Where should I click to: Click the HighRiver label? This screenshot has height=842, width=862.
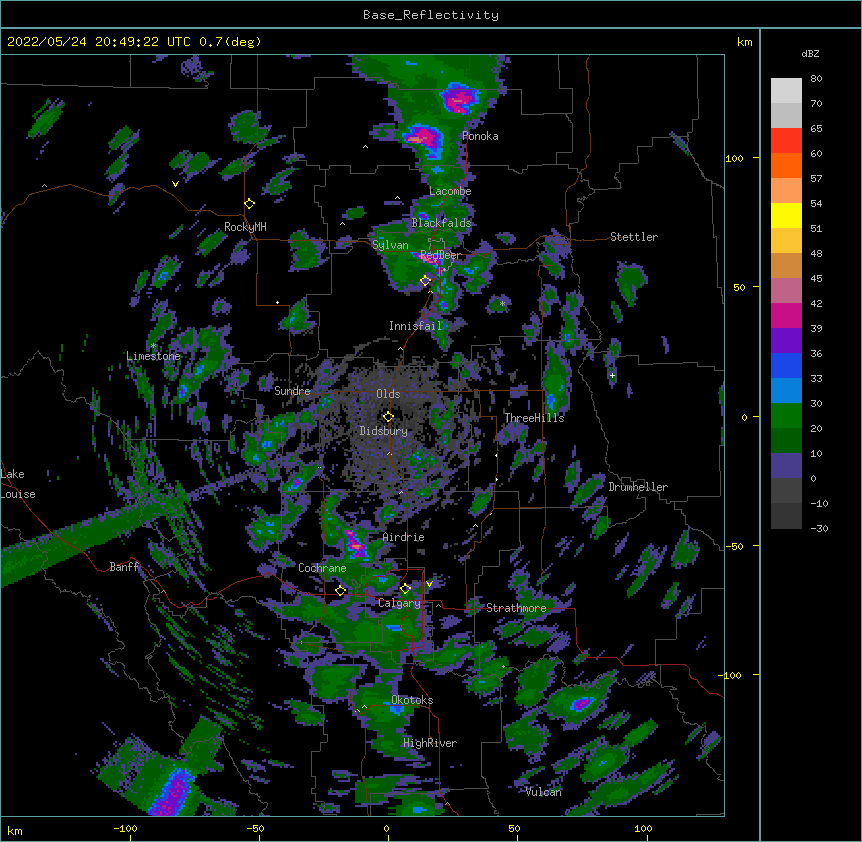430,743
